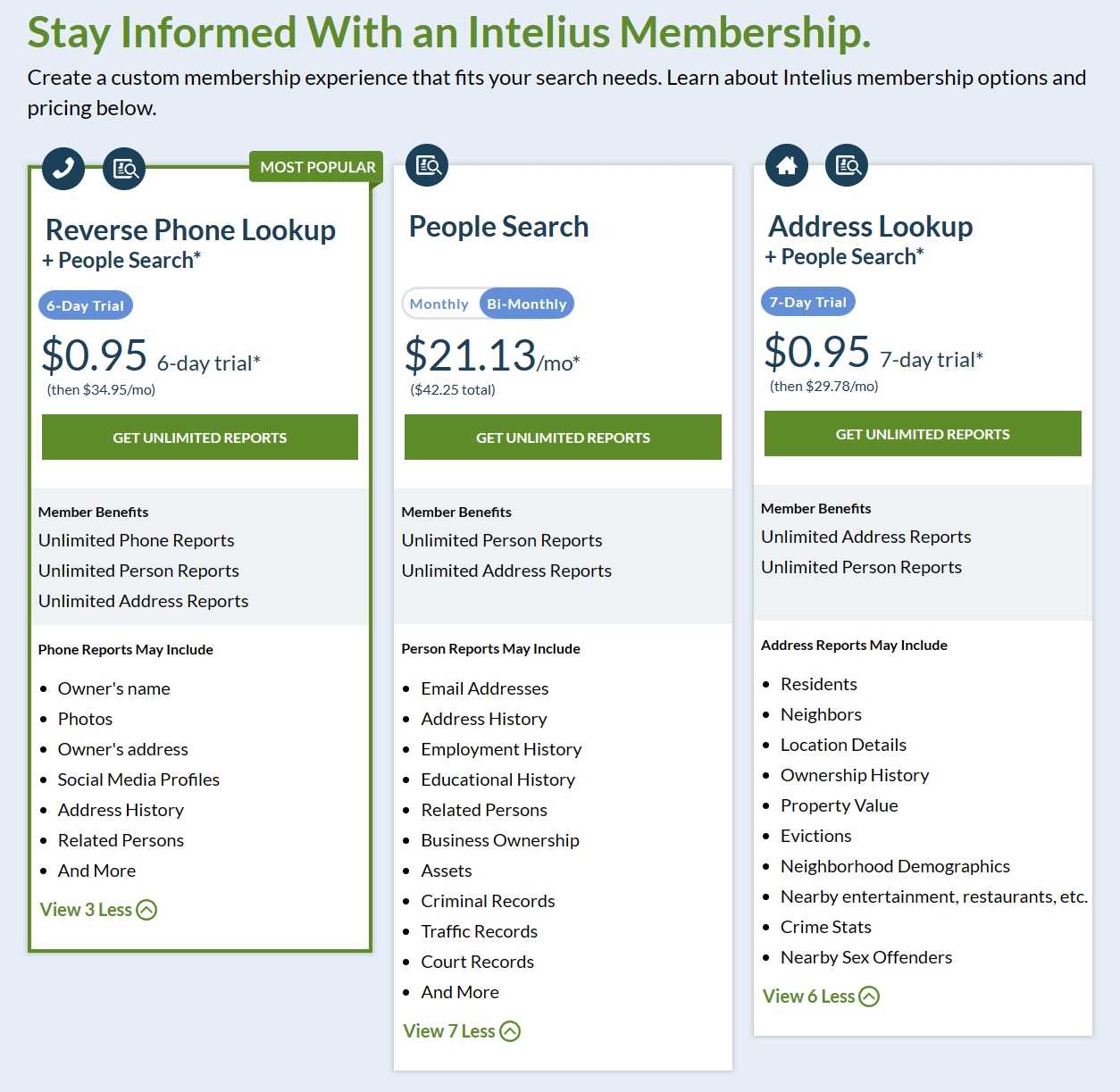The image size is (1120, 1092).
Task: Get unlimited reports for Reverse Phone Lookup
Action: [200, 438]
